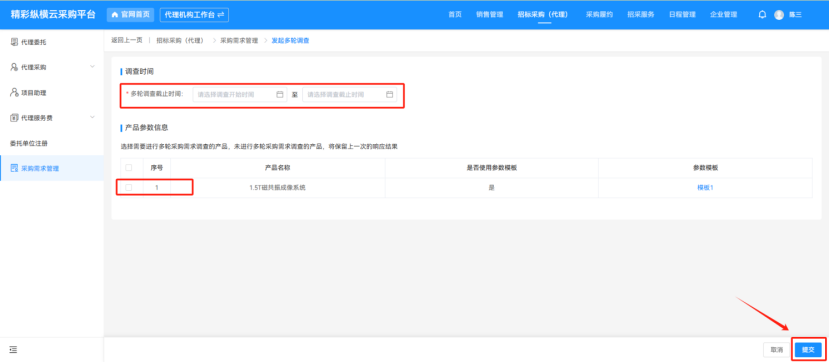Click the switch arrows icon beside 代理机构工作台
829x362 pixels.
coord(220,15)
